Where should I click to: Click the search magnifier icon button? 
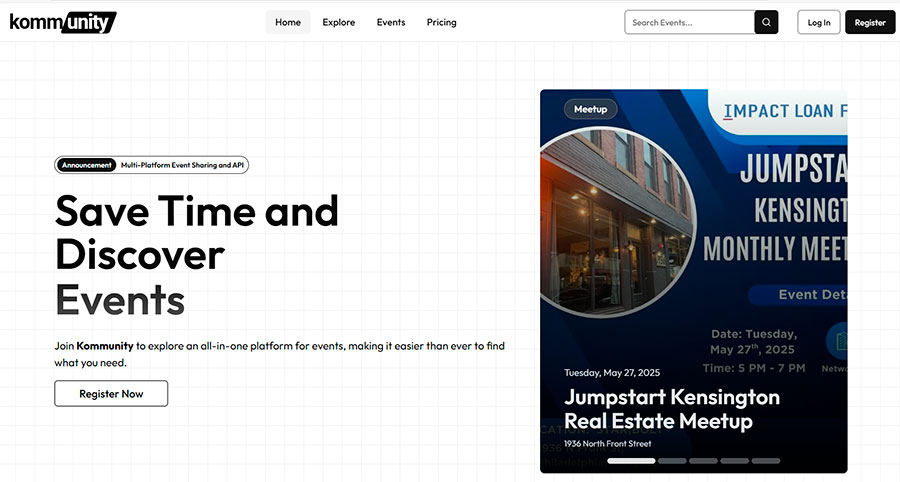(766, 22)
